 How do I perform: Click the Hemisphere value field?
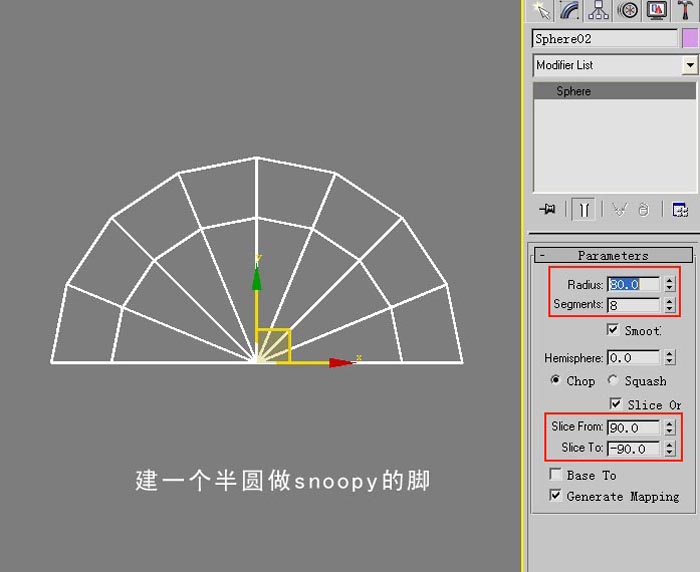(633, 358)
